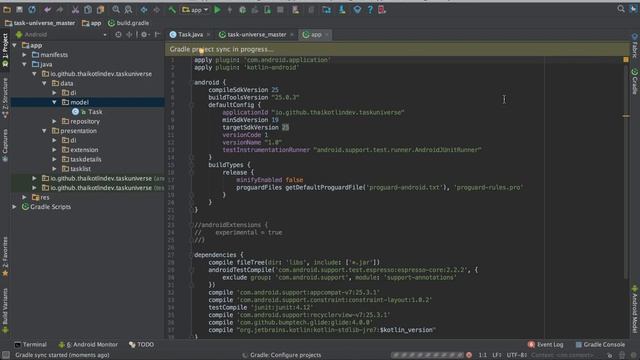This screenshot has height=360, width=640.
Task: Click the Paste toolbar icon
Action: [100, 9]
